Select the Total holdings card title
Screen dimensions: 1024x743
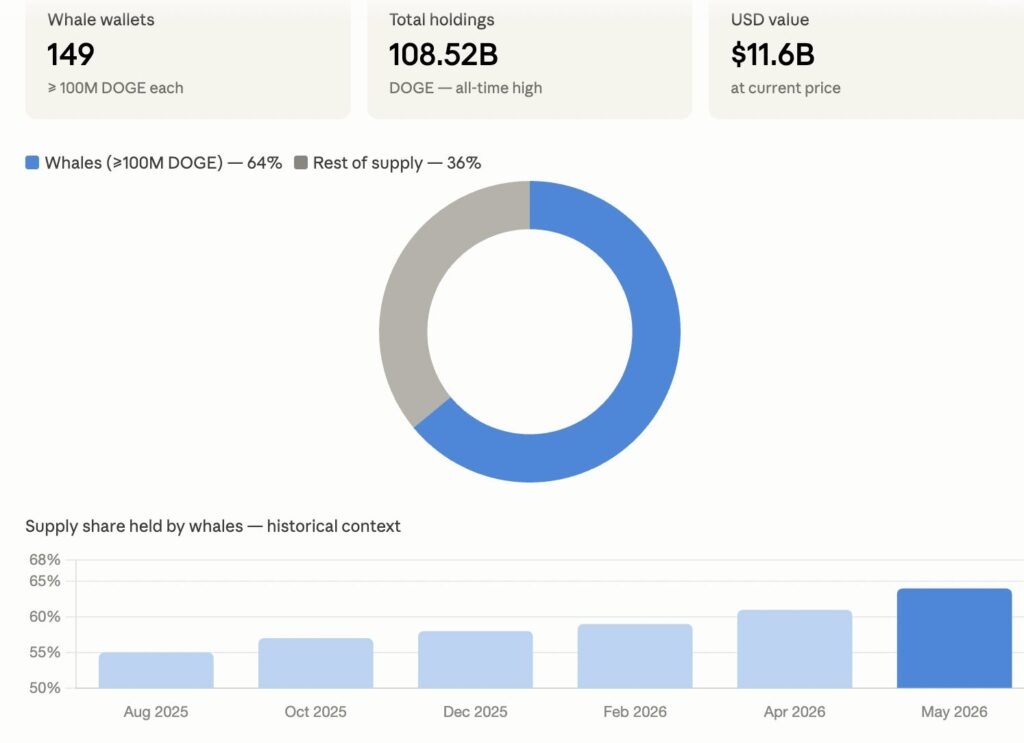[x=441, y=20]
